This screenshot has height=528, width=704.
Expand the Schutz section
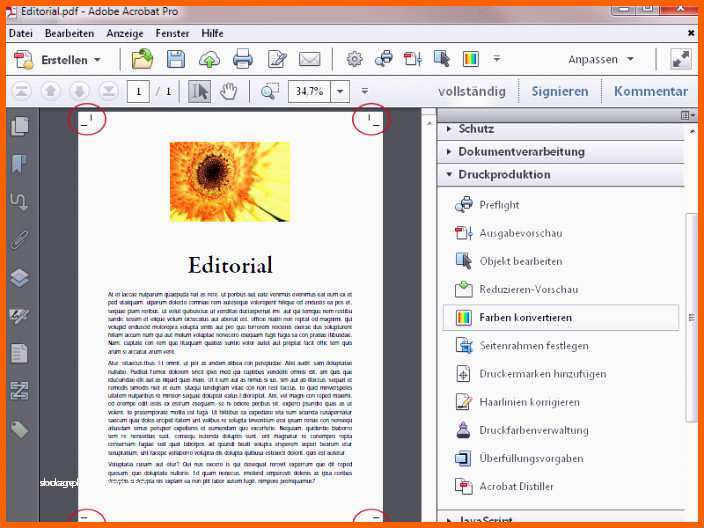pyautogui.click(x=476, y=129)
